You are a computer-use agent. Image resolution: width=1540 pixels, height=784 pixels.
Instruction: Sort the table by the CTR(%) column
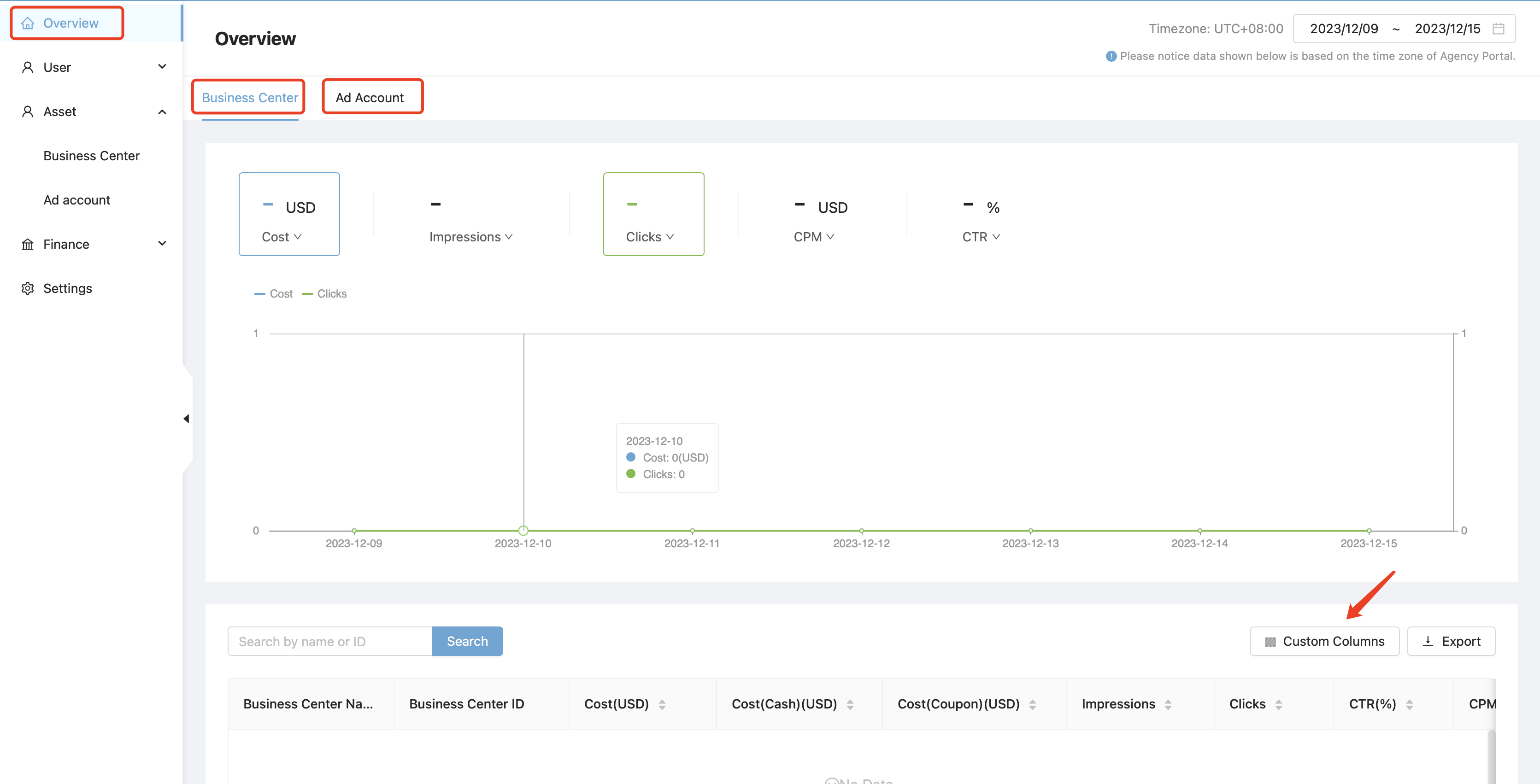[1409, 704]
